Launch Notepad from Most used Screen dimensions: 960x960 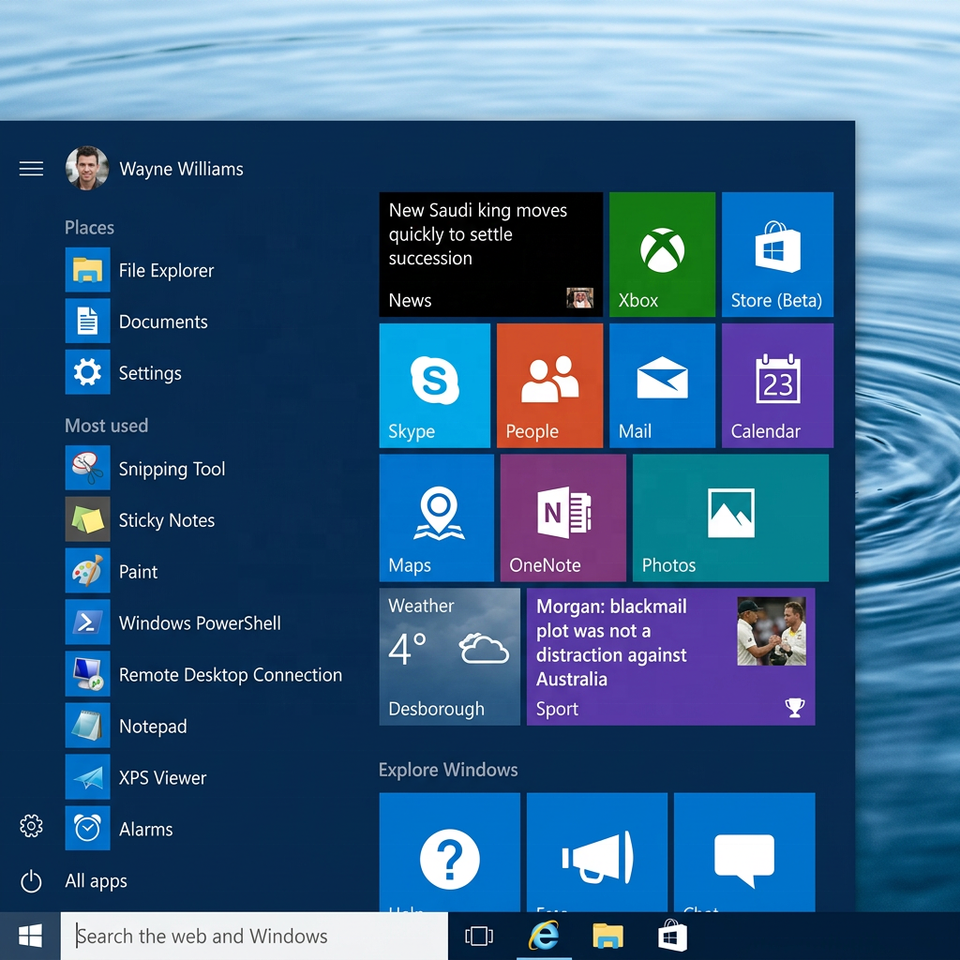[127, 726]
